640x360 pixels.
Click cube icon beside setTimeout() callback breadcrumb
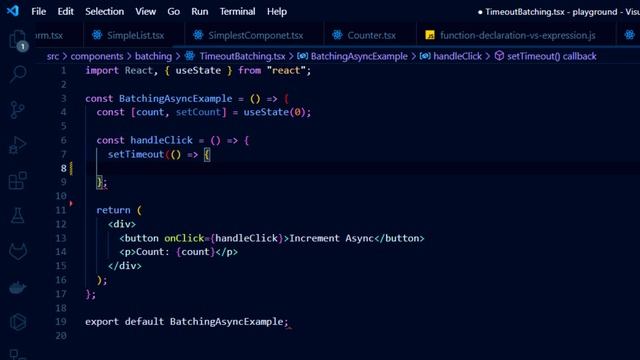[499, 56]
